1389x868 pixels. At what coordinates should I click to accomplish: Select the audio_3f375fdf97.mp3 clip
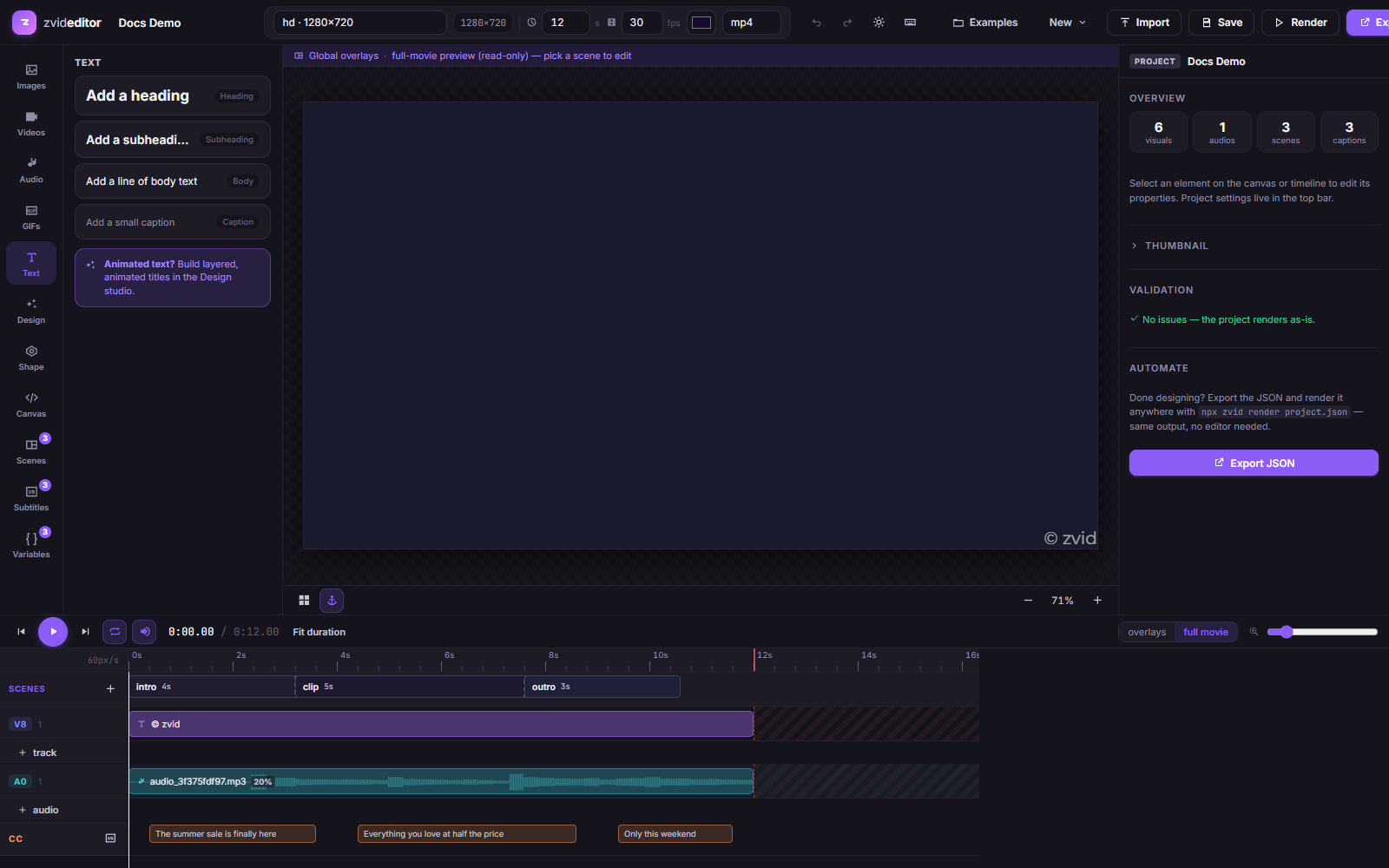click(441, 781)
